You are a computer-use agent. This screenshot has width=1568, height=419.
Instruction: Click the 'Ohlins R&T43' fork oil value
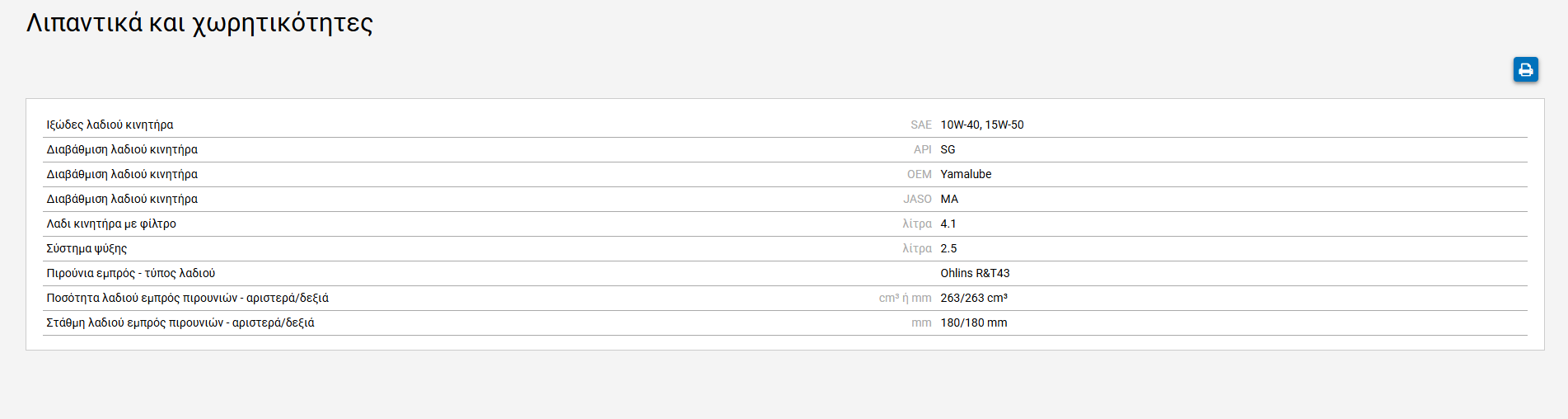[x=975, y=273]
